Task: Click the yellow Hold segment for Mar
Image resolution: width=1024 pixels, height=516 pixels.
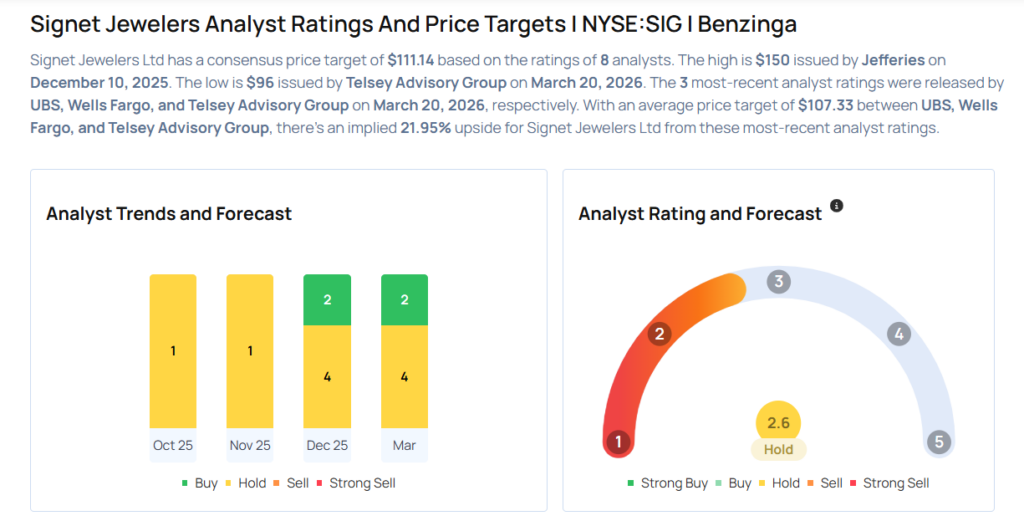Action: coord(404,377)
